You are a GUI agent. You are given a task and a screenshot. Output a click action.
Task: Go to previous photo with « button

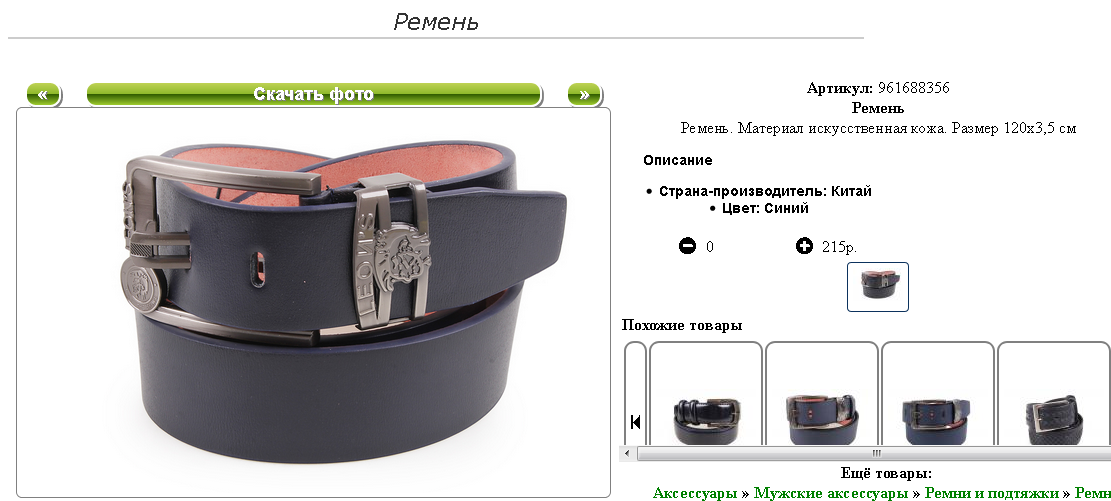44,94
